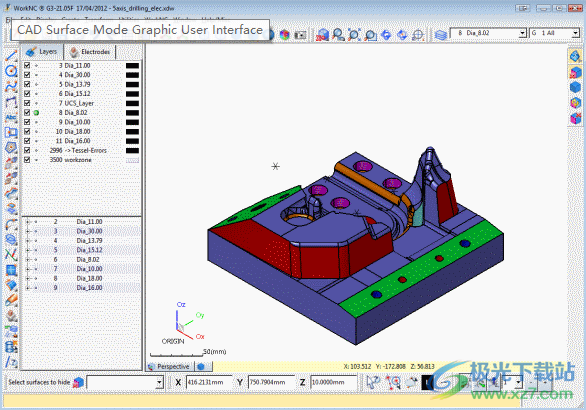Open the G 1 All group dropdown
Screen dimensions: 586x410
[575, 33]
